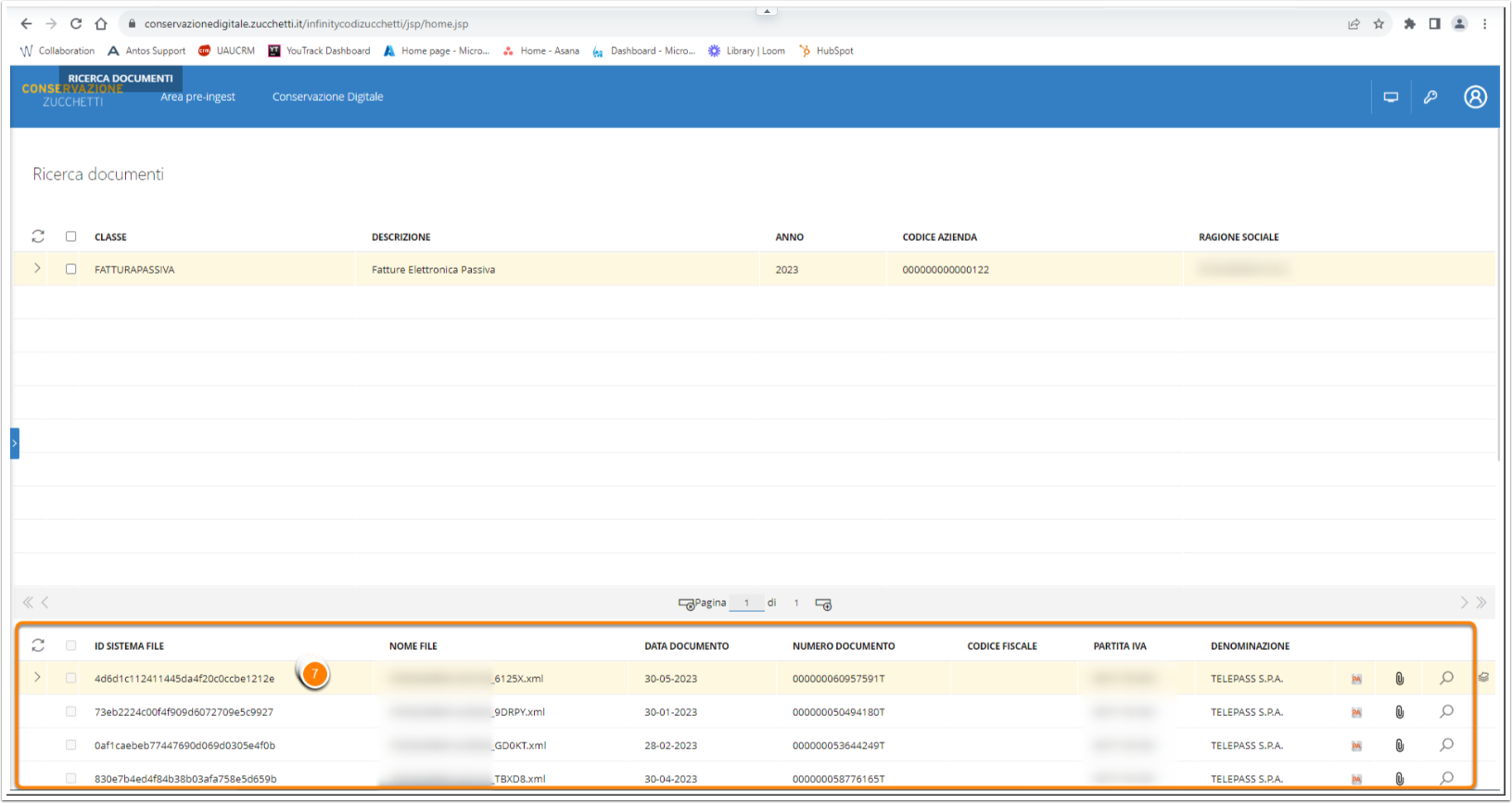Open PA viewer for 28-02-2023 document

pos(1356,746)
